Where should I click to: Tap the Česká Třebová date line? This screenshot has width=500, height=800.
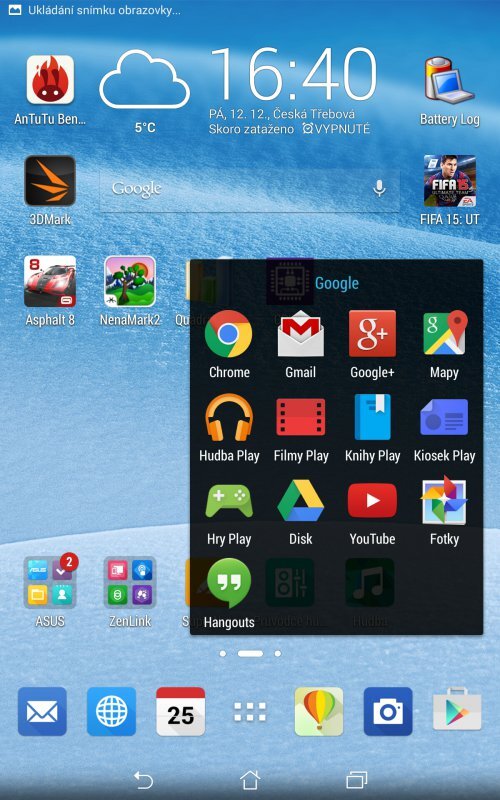(282, 114)
